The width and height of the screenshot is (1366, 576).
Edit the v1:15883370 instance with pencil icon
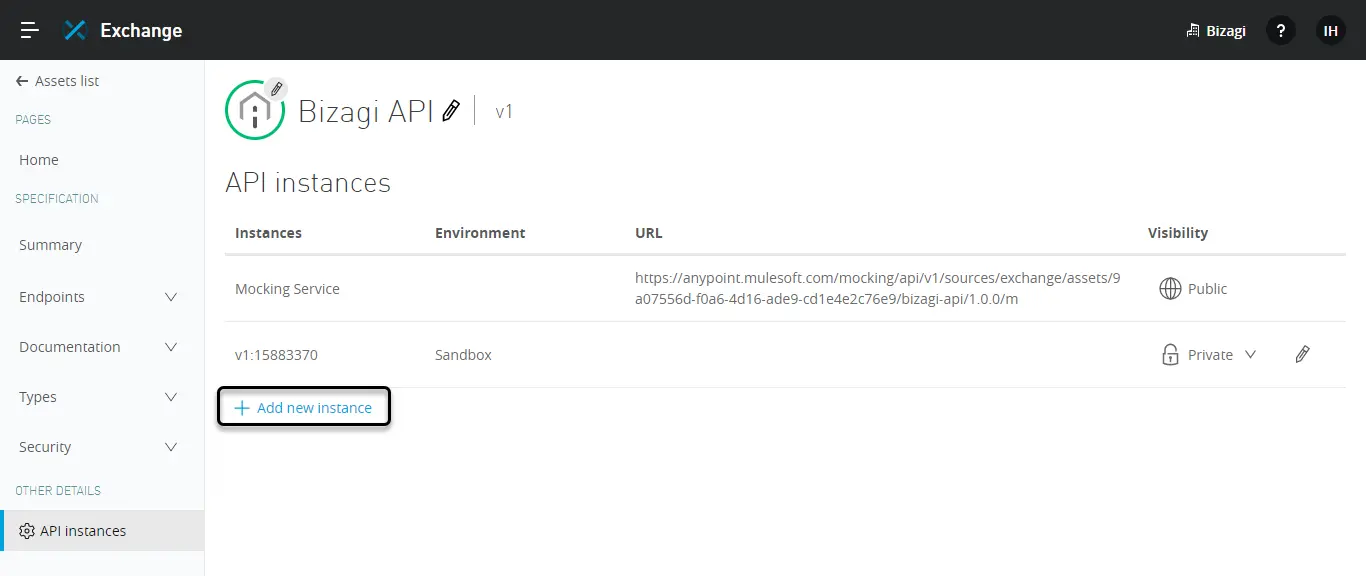1302,354
